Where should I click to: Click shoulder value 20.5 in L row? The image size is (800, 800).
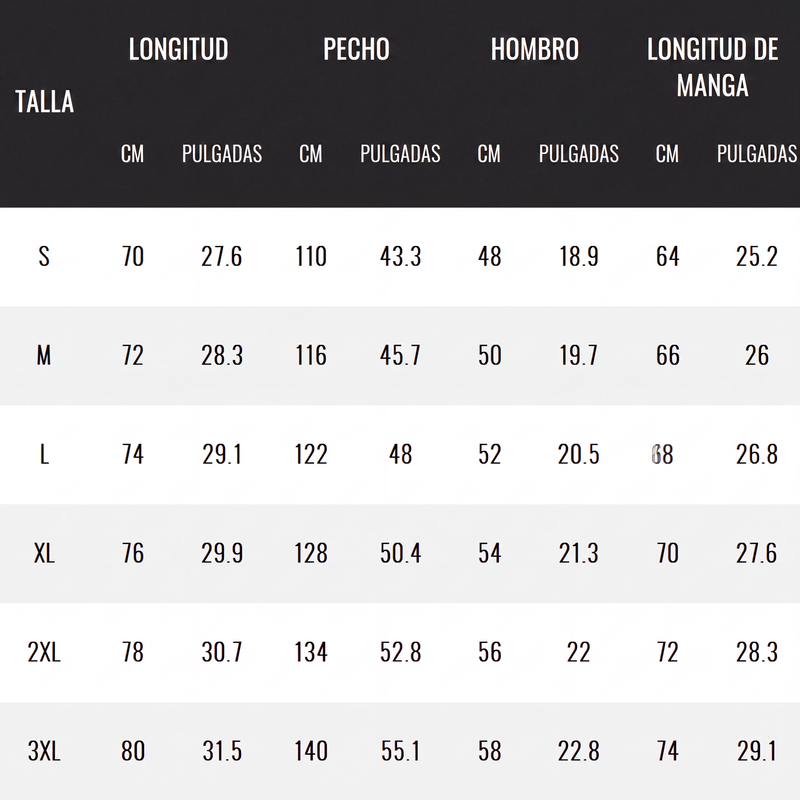[578, 454]
